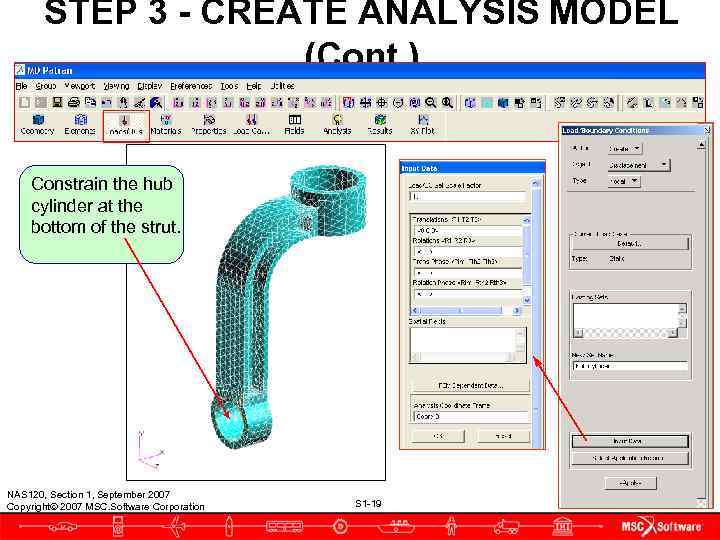720x540 pixels.
Task: Click the Rotations <R1 R2 R3> field
Action: click(468, 251)
